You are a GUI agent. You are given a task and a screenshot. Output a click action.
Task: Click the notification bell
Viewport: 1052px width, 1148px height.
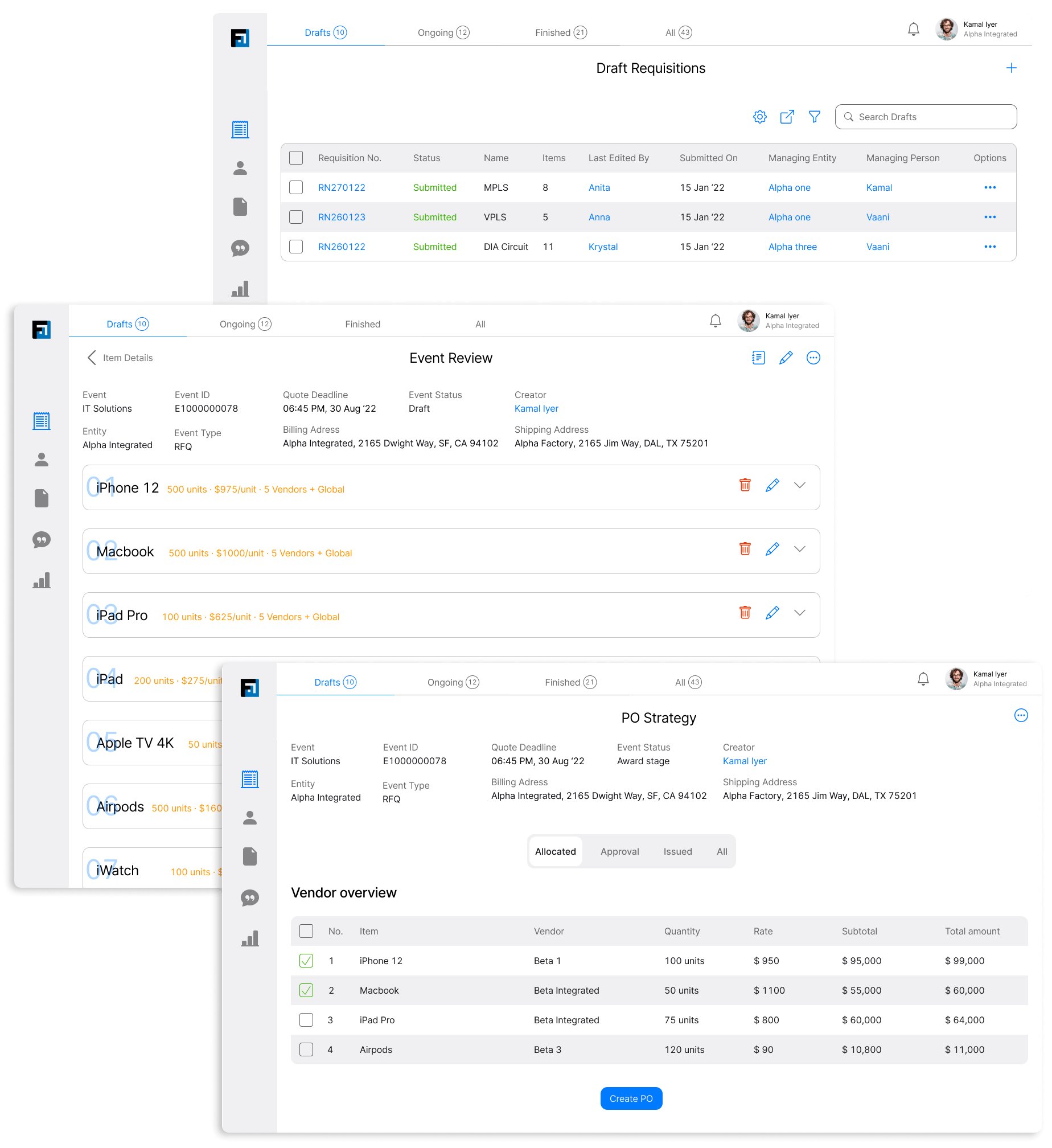point(914,28)
